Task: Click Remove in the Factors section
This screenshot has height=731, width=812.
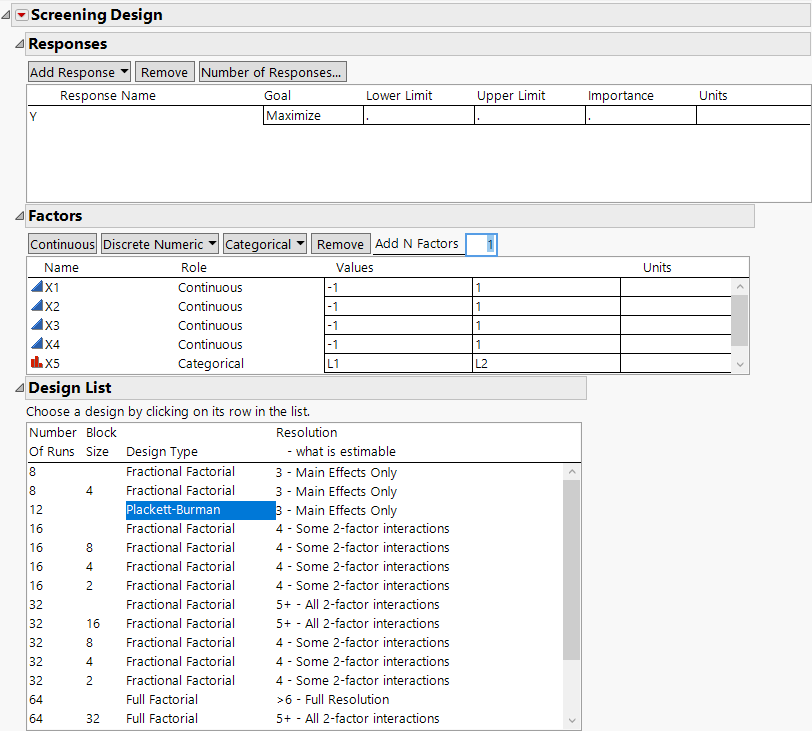Action: (x=340, y=243)
